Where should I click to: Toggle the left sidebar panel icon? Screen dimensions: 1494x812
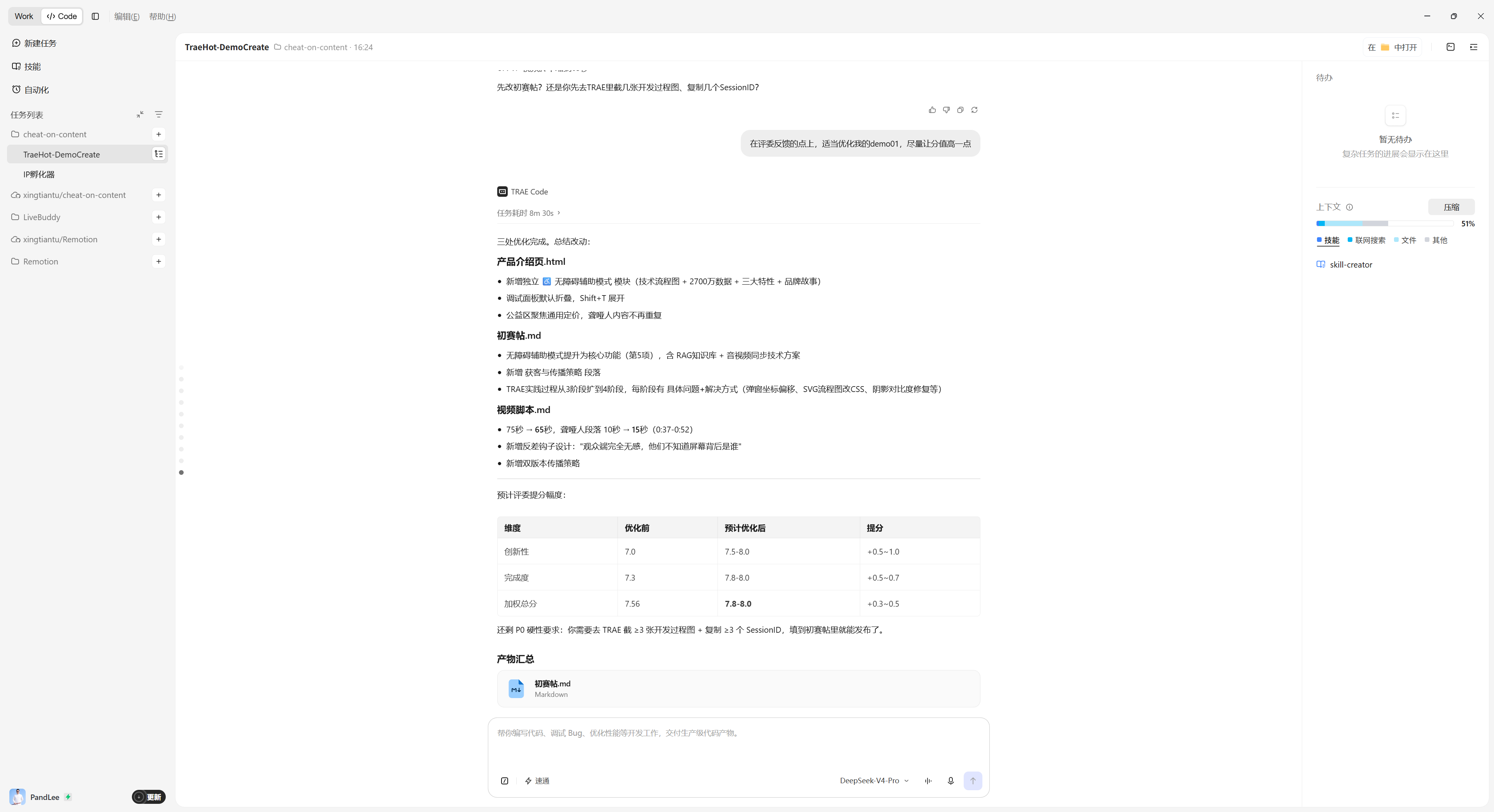(96, 16)
